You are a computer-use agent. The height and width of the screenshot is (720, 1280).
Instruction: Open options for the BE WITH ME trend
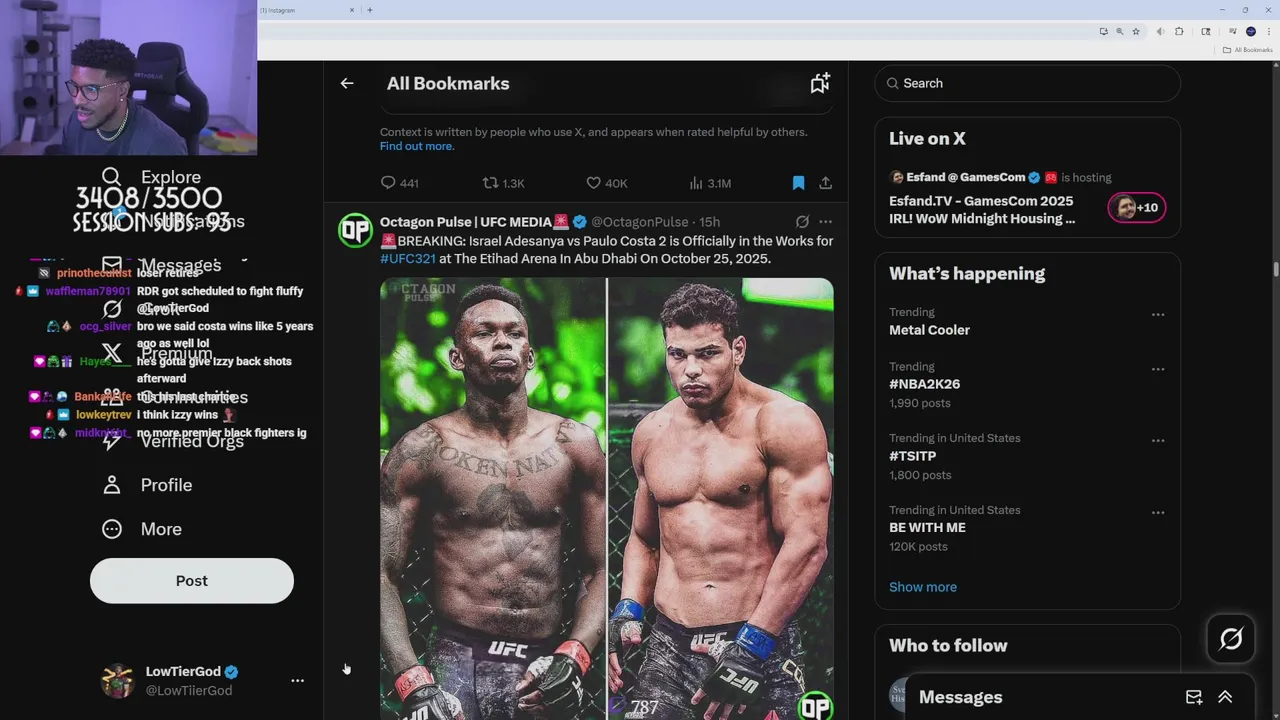point(1158,513)
